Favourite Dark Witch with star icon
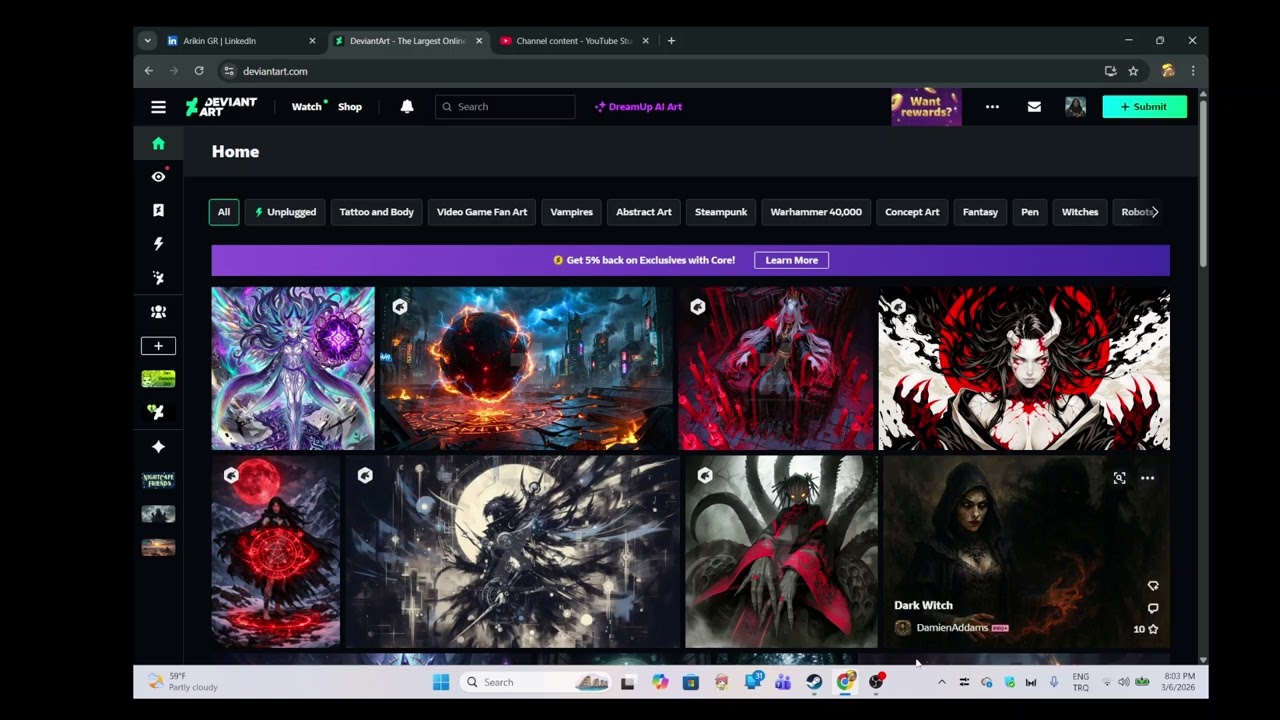The width and height of the screenshot is (1280, 720). pyautogui.click(x=1153, y=629)
